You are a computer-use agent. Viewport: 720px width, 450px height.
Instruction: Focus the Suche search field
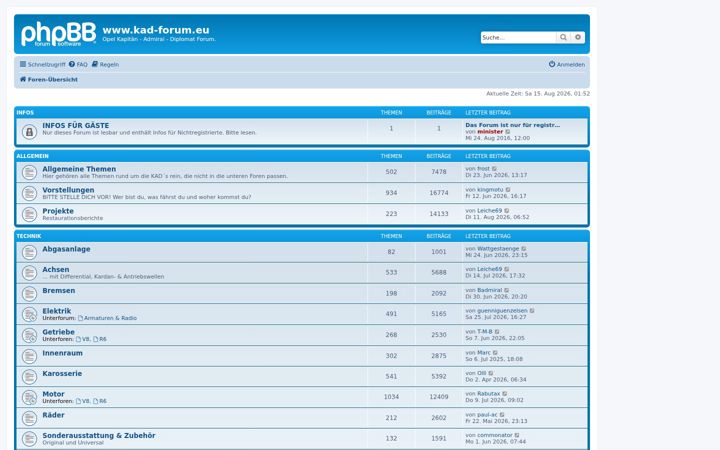(518, 38)
